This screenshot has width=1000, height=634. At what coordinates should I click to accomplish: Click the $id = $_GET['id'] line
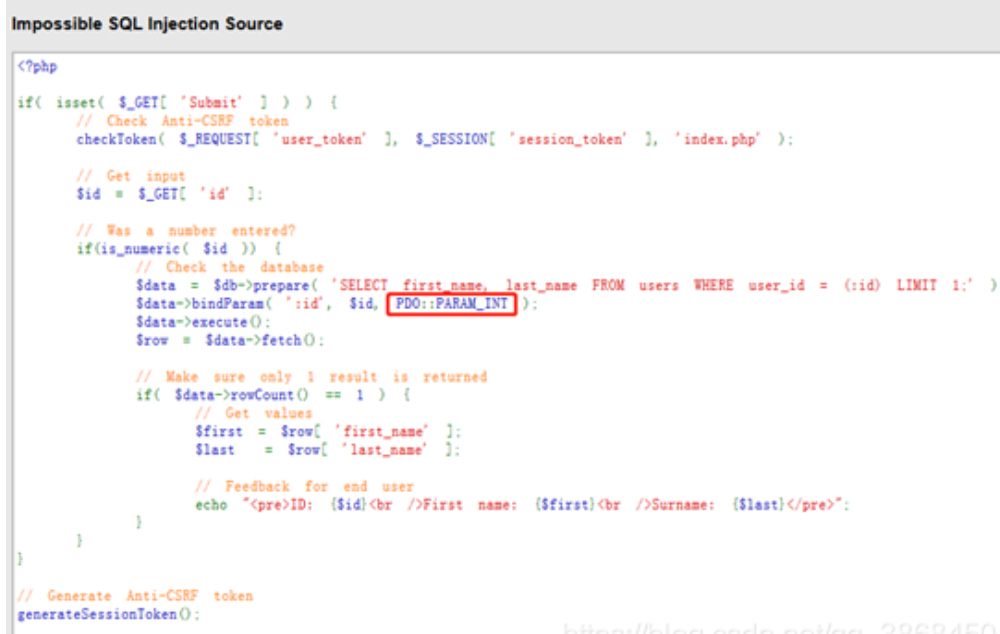[169, 194]
